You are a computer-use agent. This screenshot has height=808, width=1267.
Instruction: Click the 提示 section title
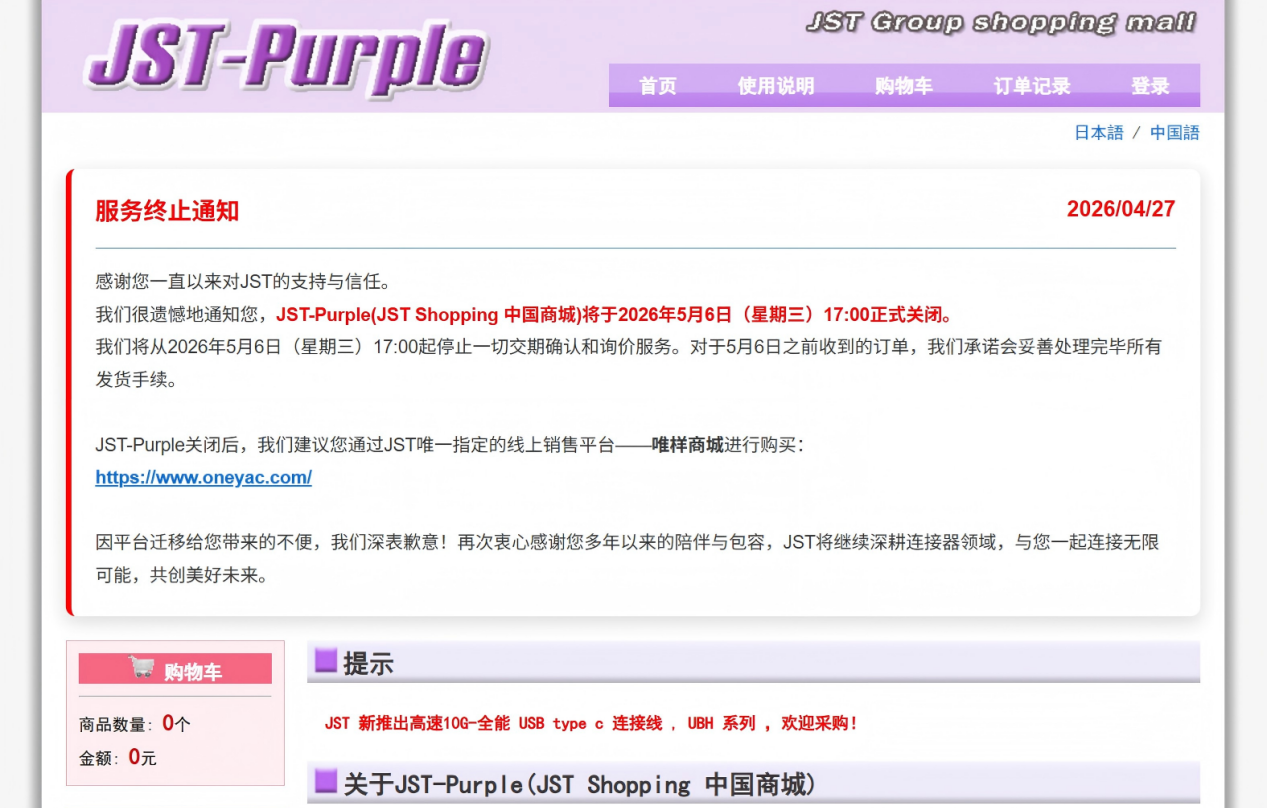click(369, 663)
